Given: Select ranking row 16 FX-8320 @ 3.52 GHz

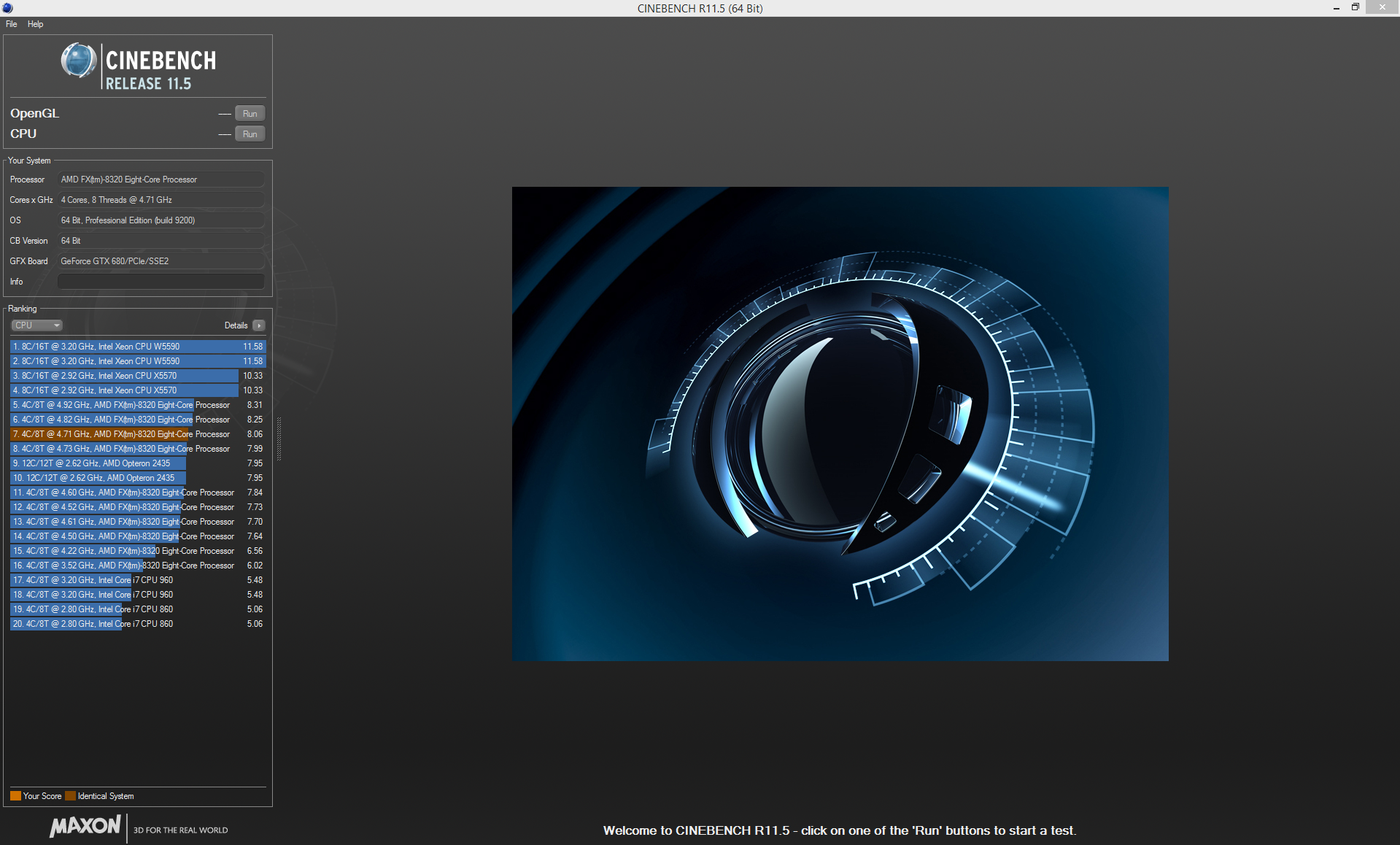Looking at the screenshot, I should point(138,566).
